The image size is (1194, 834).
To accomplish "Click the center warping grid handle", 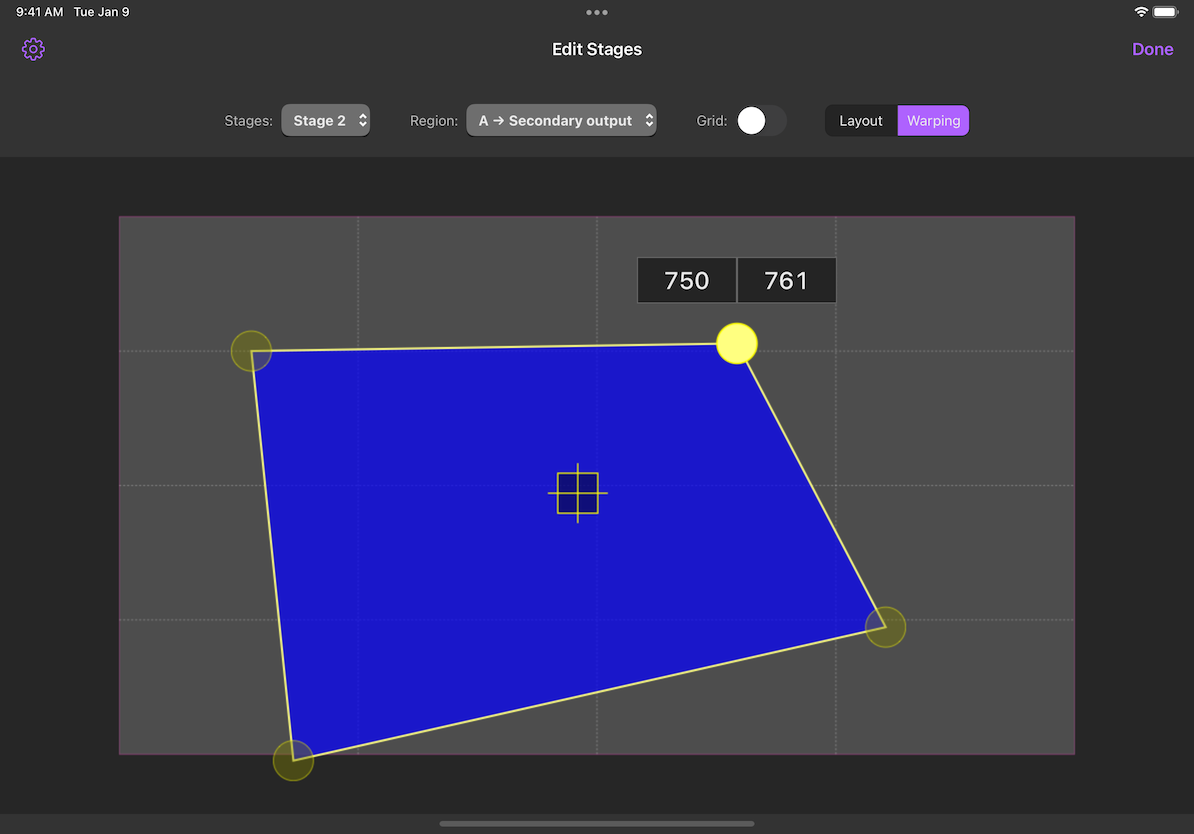I will [578, 492].
